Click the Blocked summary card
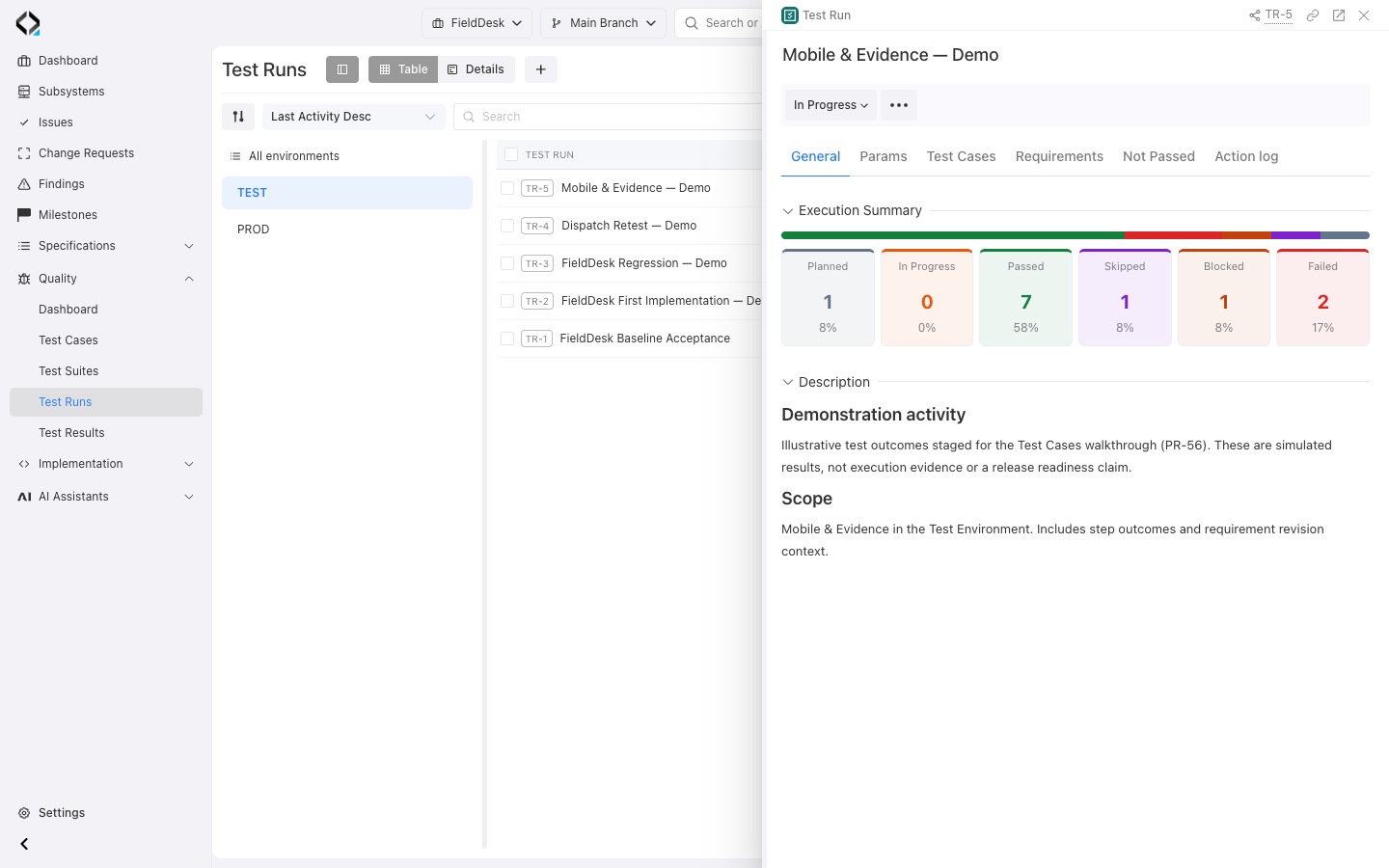This screenshot has height=868, width=1389. click(x=1223, y=297)
